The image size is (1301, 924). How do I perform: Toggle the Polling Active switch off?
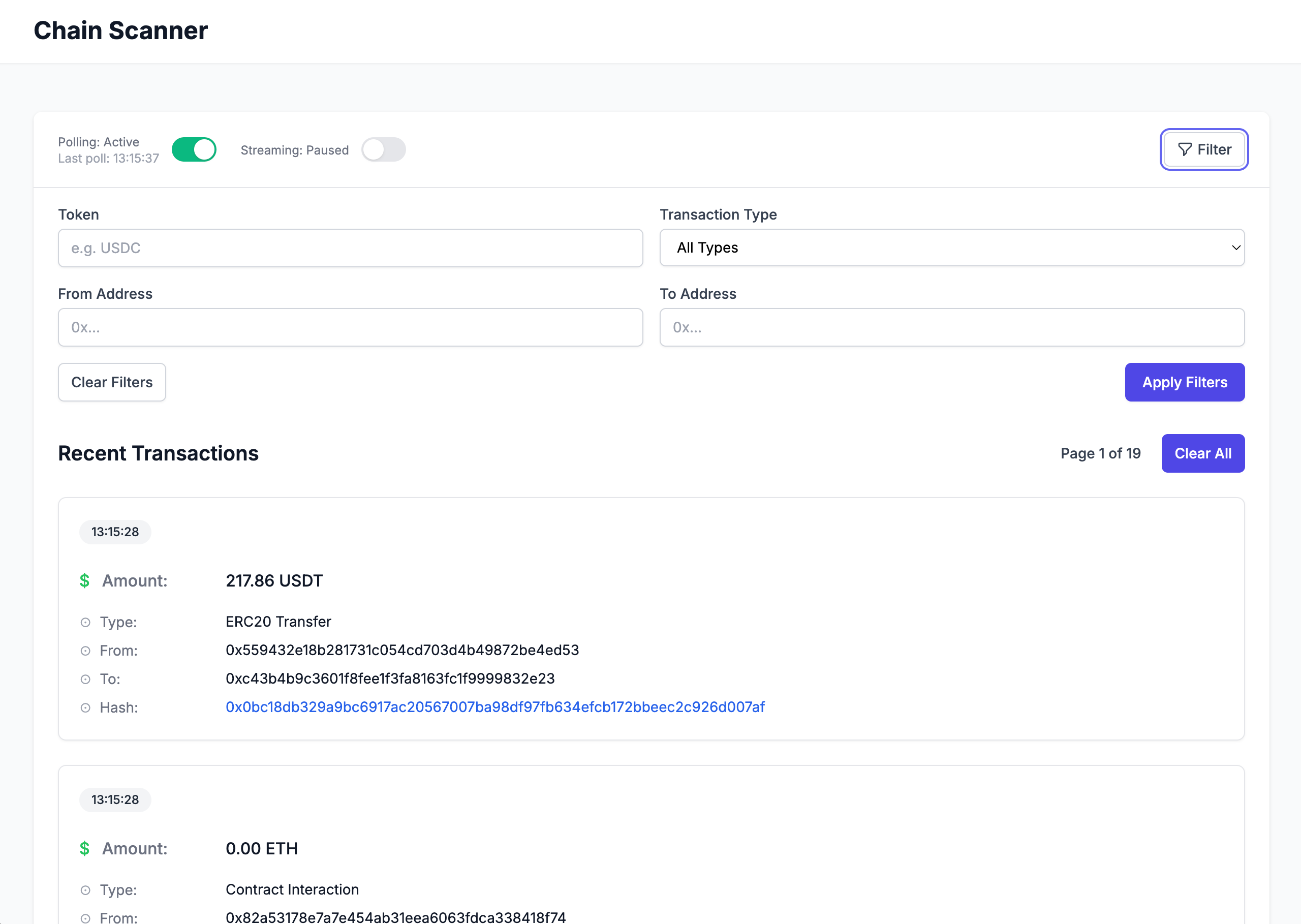click(194, 149)
